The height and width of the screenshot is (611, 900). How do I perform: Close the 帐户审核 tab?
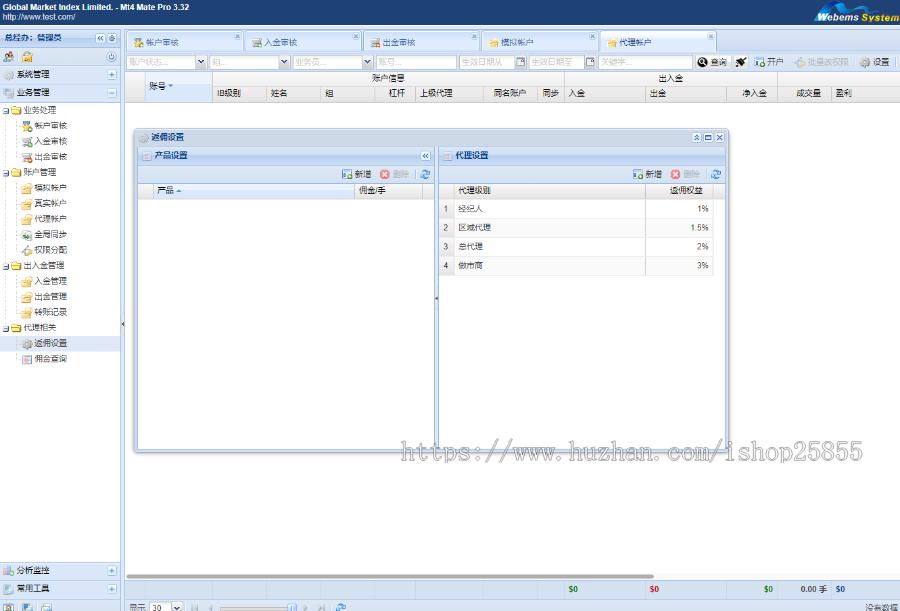237,36
